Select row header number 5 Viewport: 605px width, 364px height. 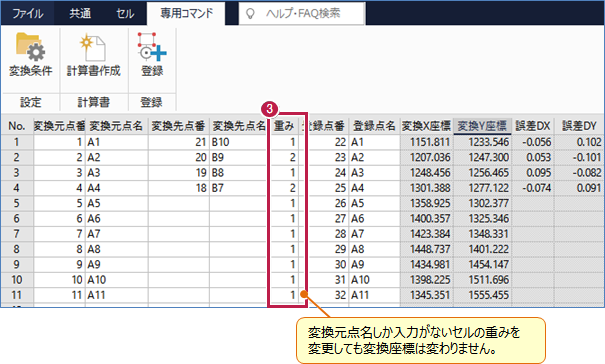[17, 203]
